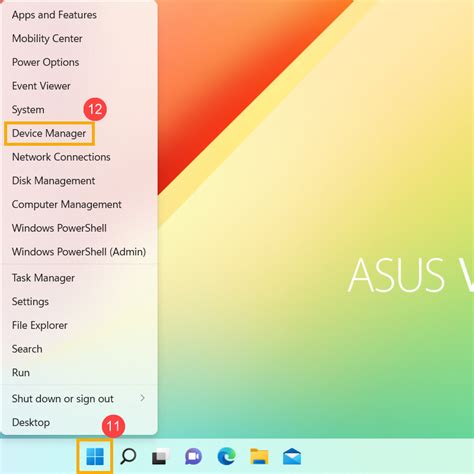Open Device Manager
This screenshot has height=474, width=474.
pos(79,133)
